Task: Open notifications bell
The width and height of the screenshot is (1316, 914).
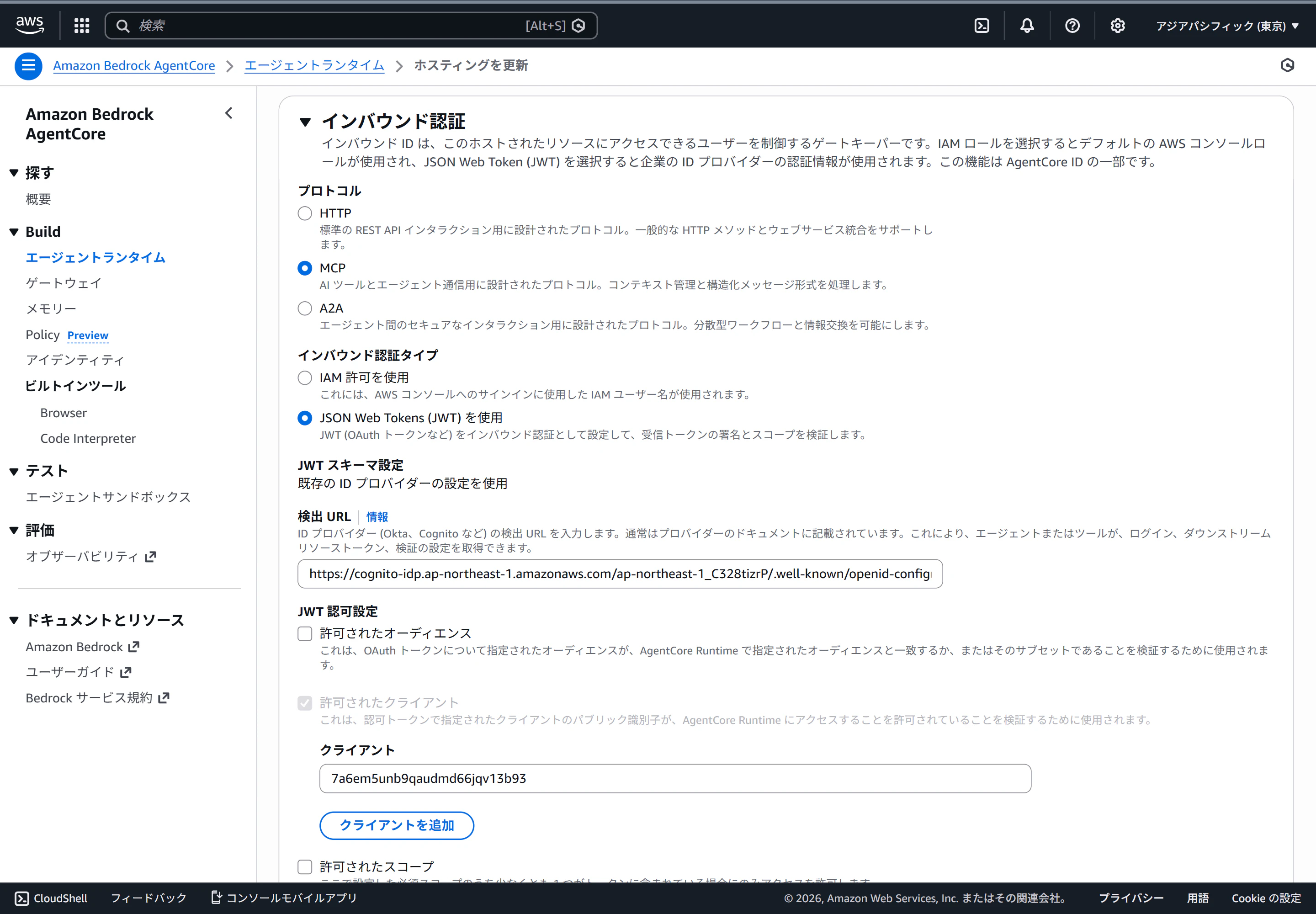Action: pos(1027,25)
